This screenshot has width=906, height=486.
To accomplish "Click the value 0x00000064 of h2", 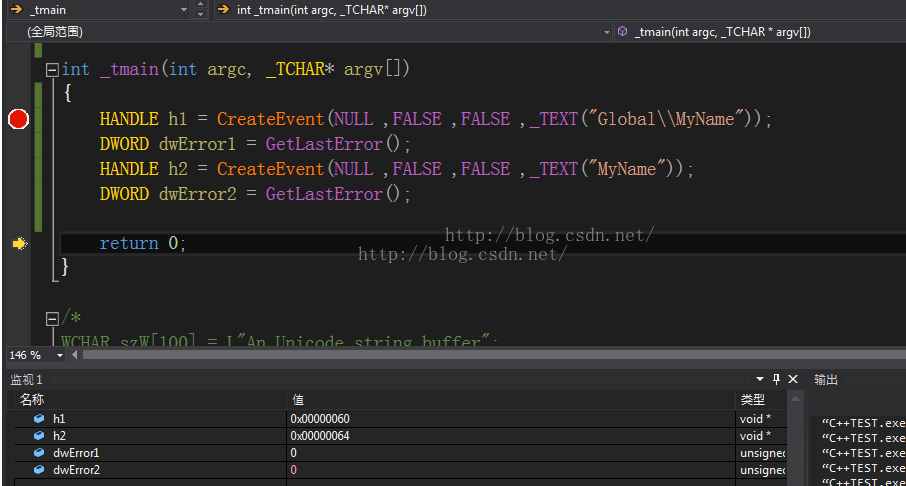I will [x=320, y=436].
